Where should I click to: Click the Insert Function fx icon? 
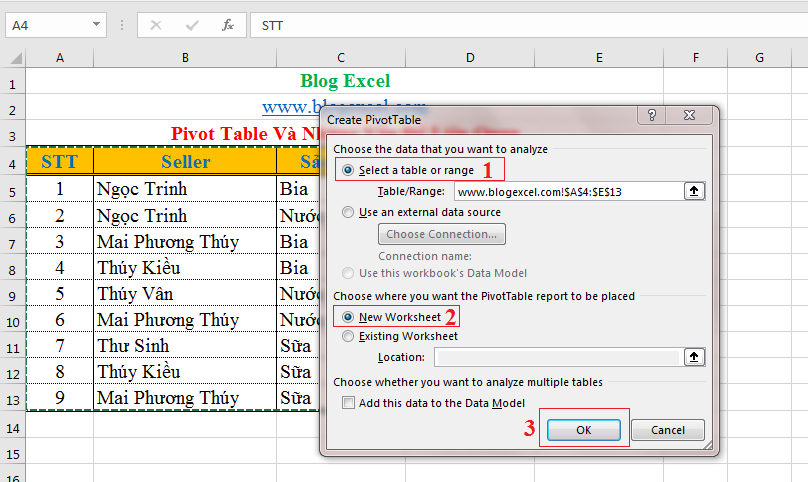click(x=228, y=25)
